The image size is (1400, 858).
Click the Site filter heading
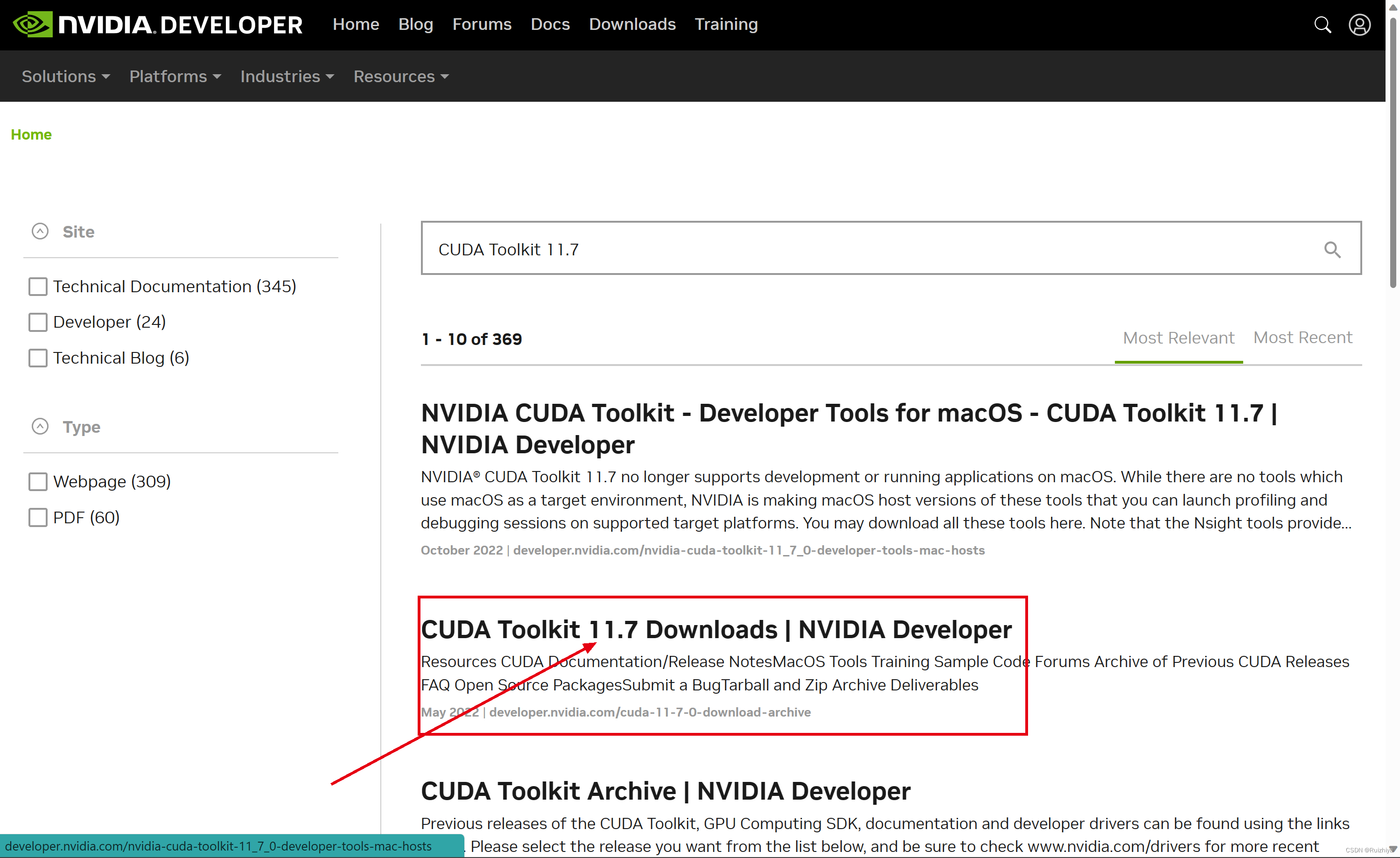point(78,232)
